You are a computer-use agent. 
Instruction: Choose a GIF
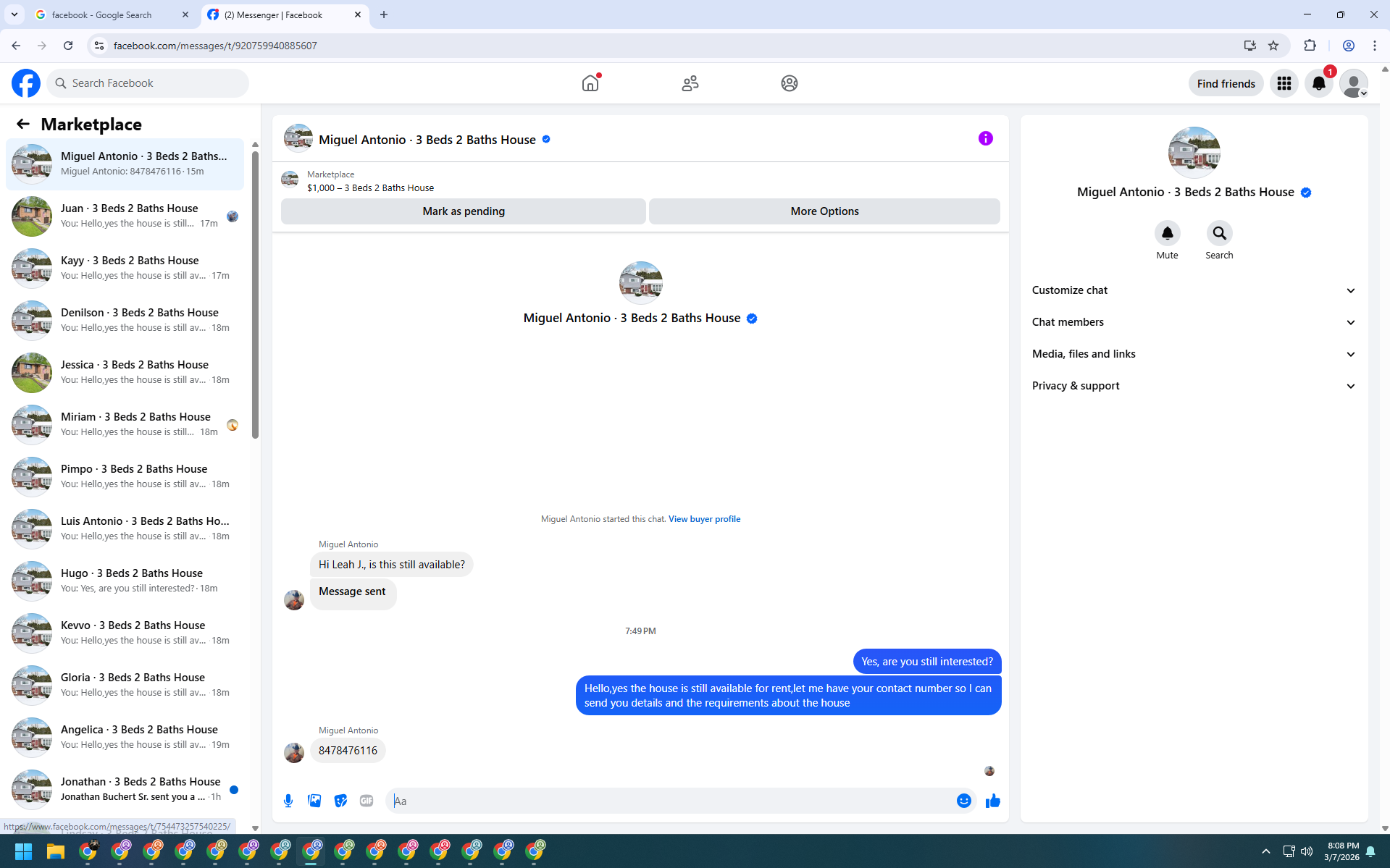pos(367,801)
